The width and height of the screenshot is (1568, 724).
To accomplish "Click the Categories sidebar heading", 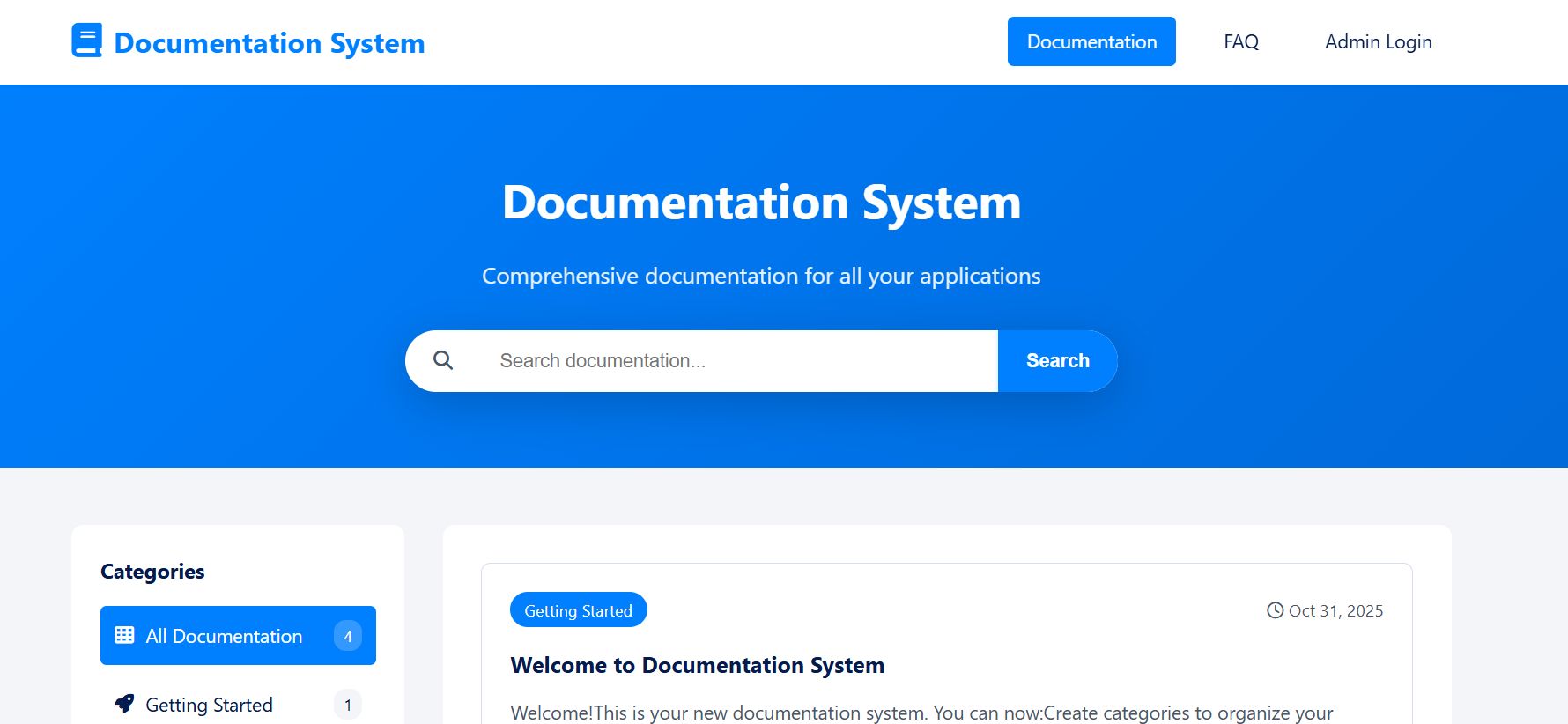I will point(152,572).
